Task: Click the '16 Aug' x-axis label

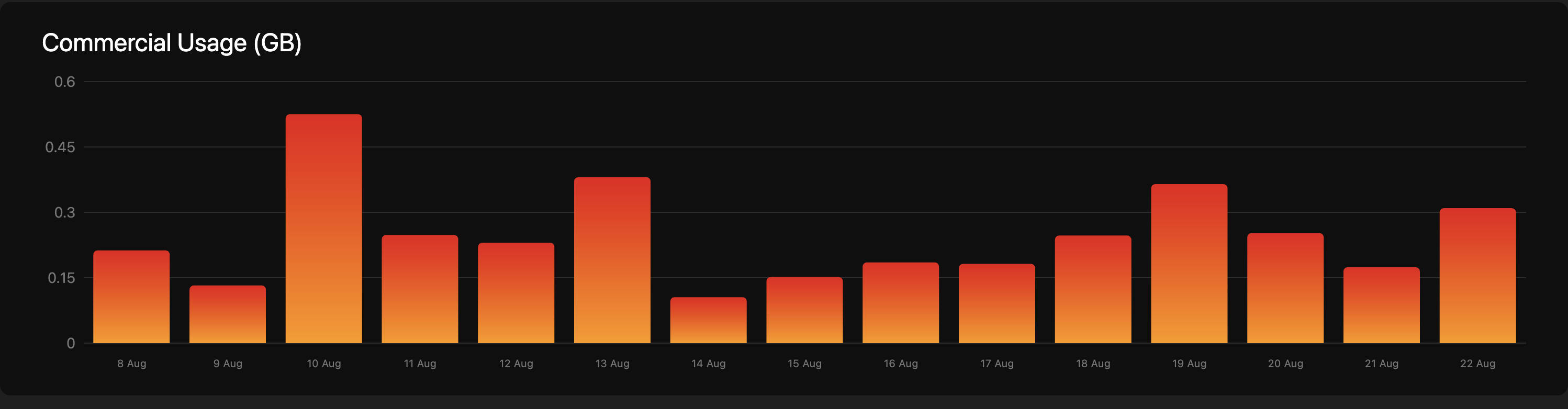Action: click(x=901, y=363)
